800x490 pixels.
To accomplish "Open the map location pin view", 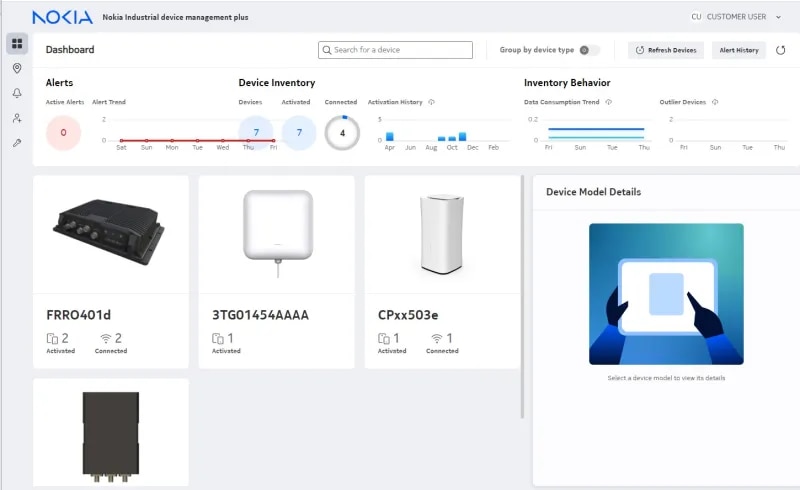I will coord(17,69).
